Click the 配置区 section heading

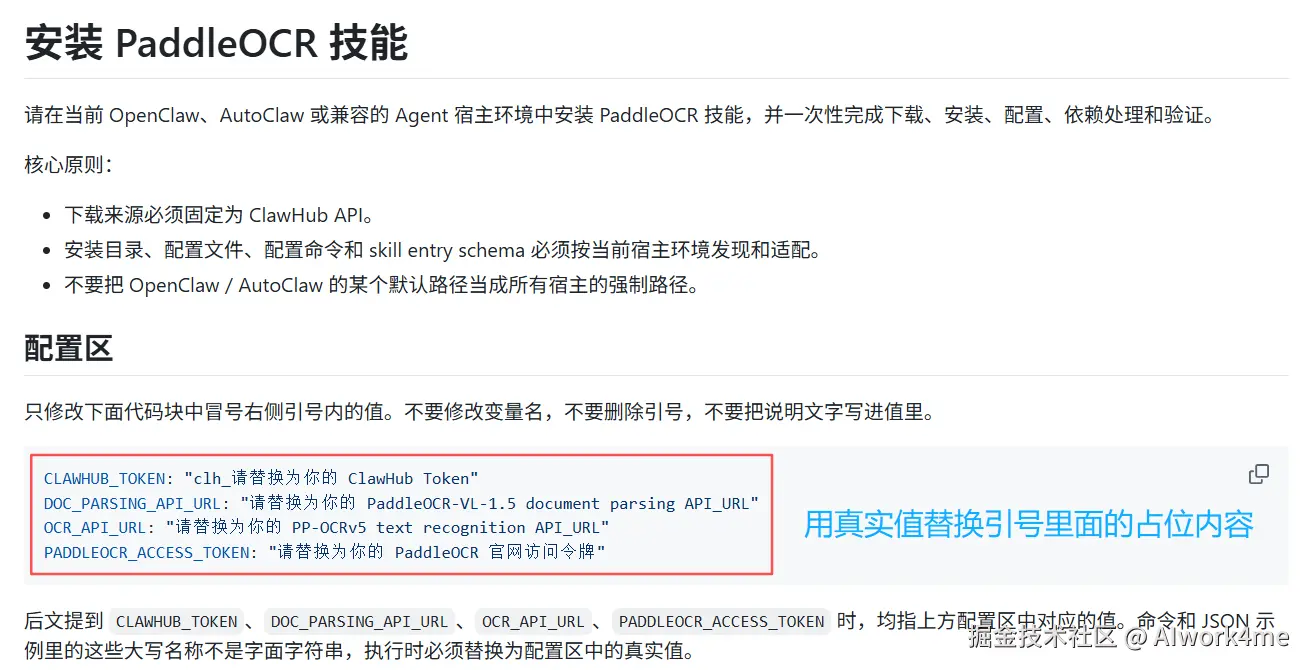coord(68,348)
